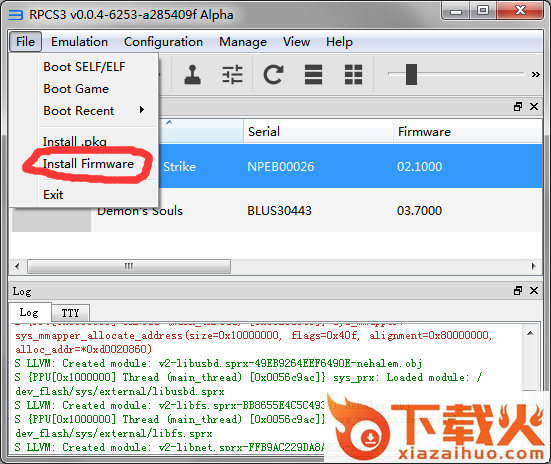
Task: Select serial BLUS30443 row
Action: pyautogui.click(x=279, y=211)
